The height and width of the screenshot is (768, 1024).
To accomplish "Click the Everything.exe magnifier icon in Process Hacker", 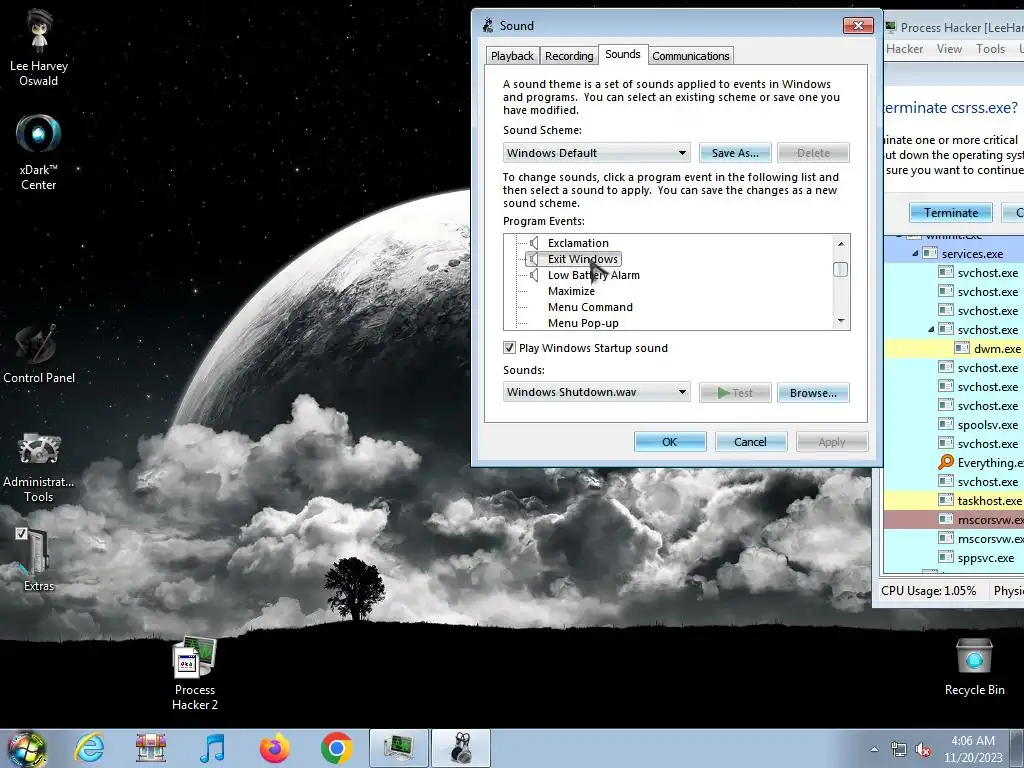I will pyautogui.click(x=946, y=462).
